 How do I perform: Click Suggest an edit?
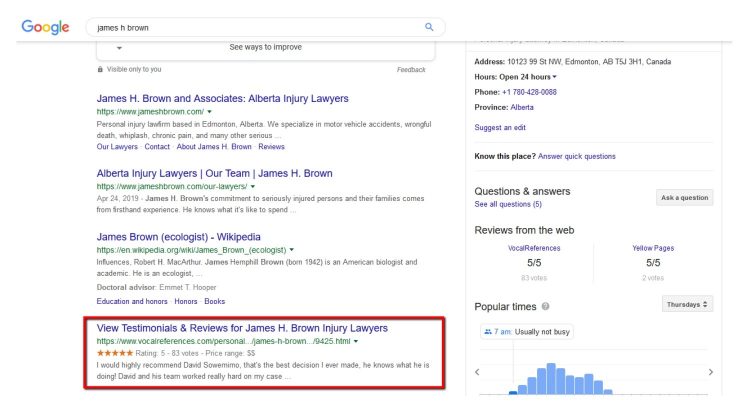click(500, 127)
